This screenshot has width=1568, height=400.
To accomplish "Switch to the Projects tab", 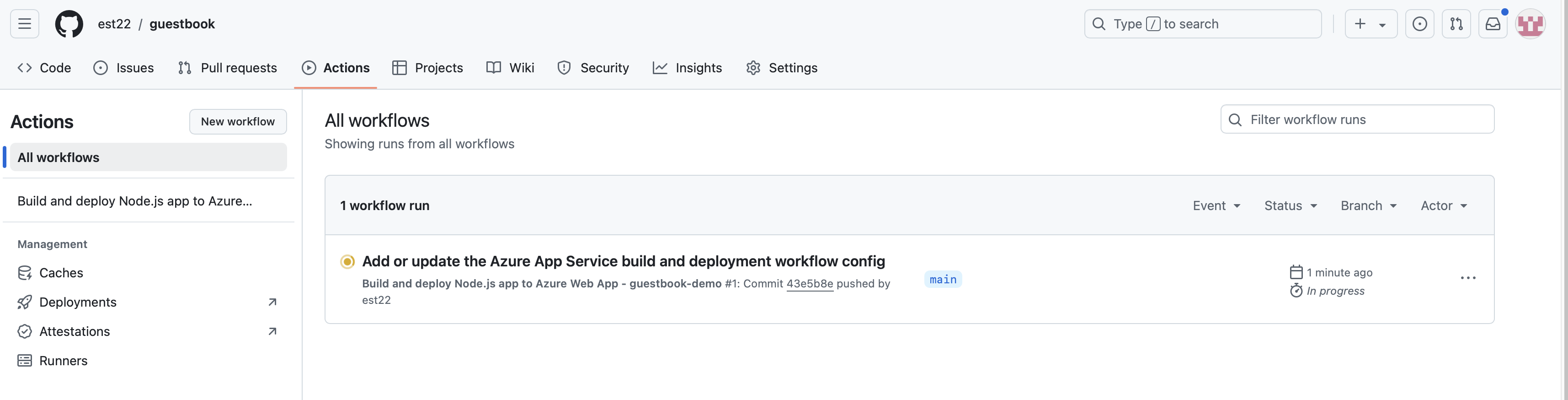I will 427,68.
